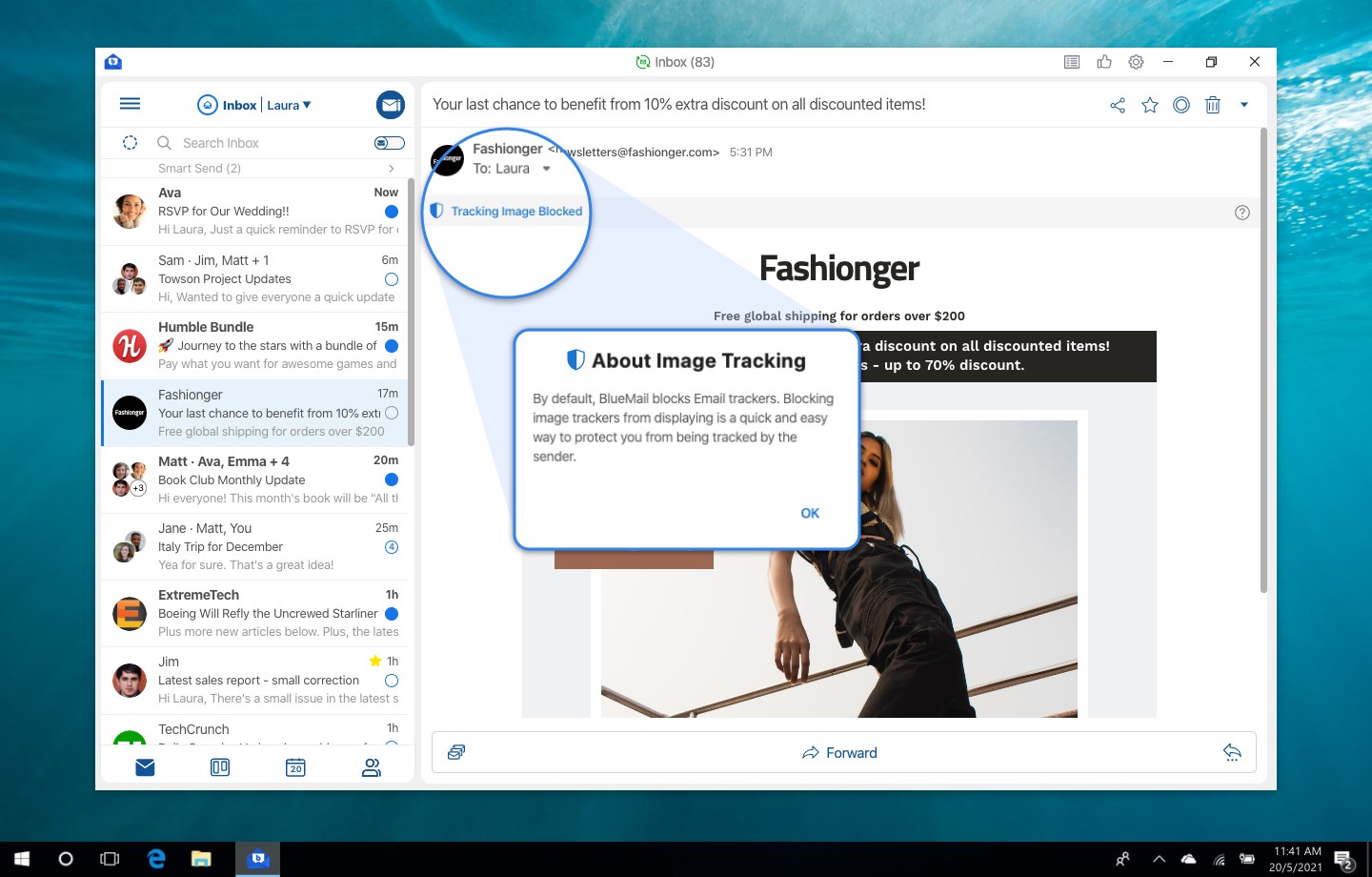This screenshot has height=877, width=1372.
Task: Toggle the unread filter switch near search
Action: pos(390,143)
